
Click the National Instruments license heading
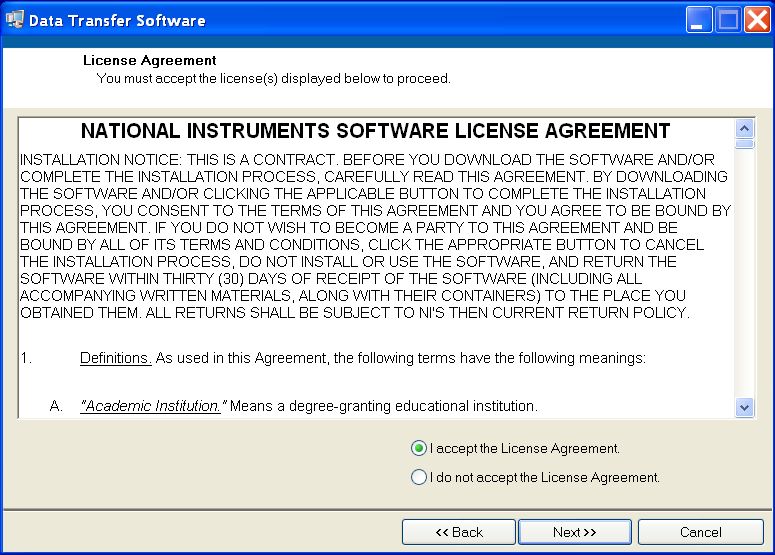[376, 131]
